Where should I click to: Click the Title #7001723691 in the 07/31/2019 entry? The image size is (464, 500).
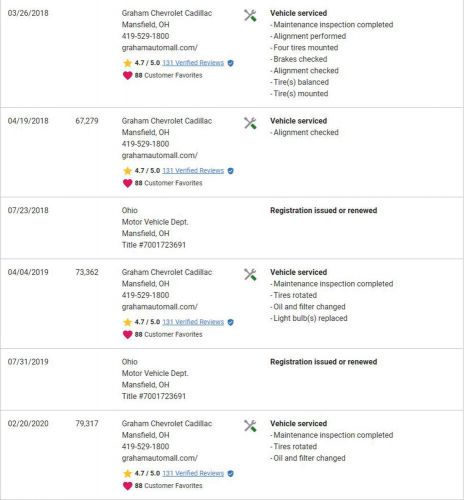tap(154, 396)
